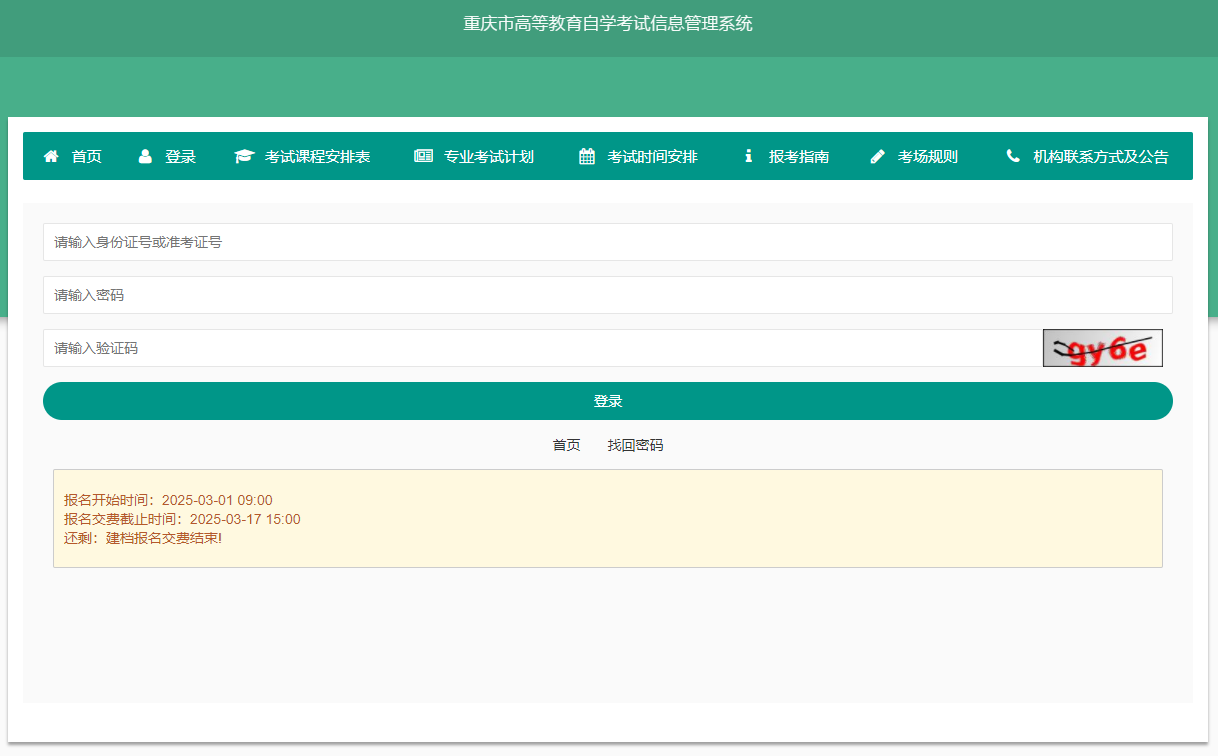Click the 登录 button
Image resolution: width=1218 pixels, height=756 pixels.
point(607,400)
